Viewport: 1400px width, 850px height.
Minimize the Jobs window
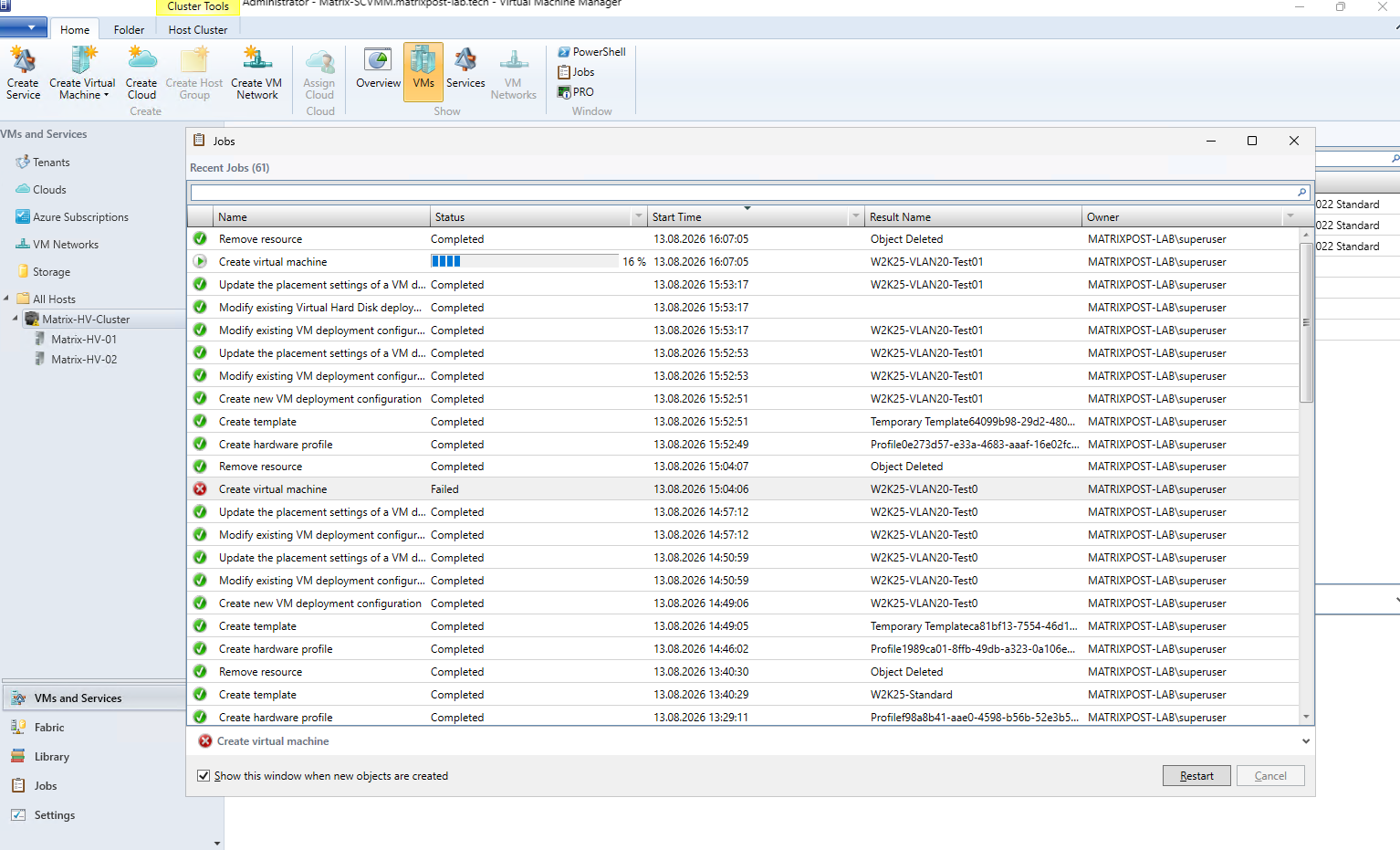[1211, 141]
